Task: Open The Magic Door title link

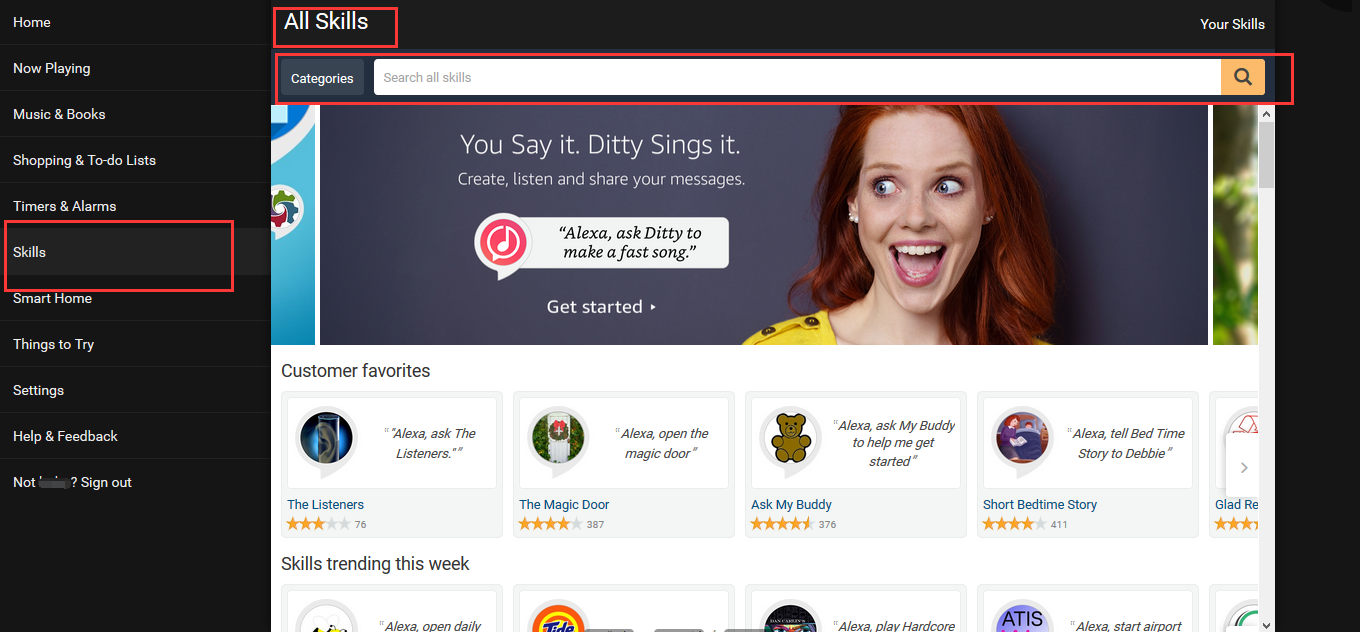Action: (x=564, y=505)
